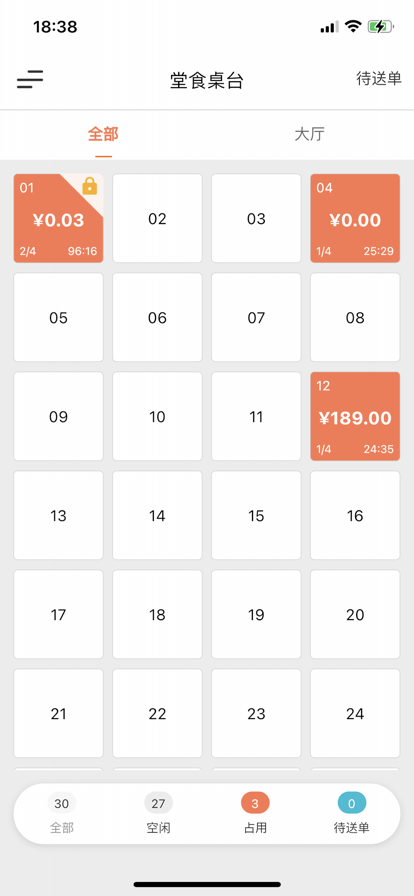Screen dimensions: 414x896
Task: Open the 待送单 link in header
Action: pyautogui.click(x=379, y=78)
